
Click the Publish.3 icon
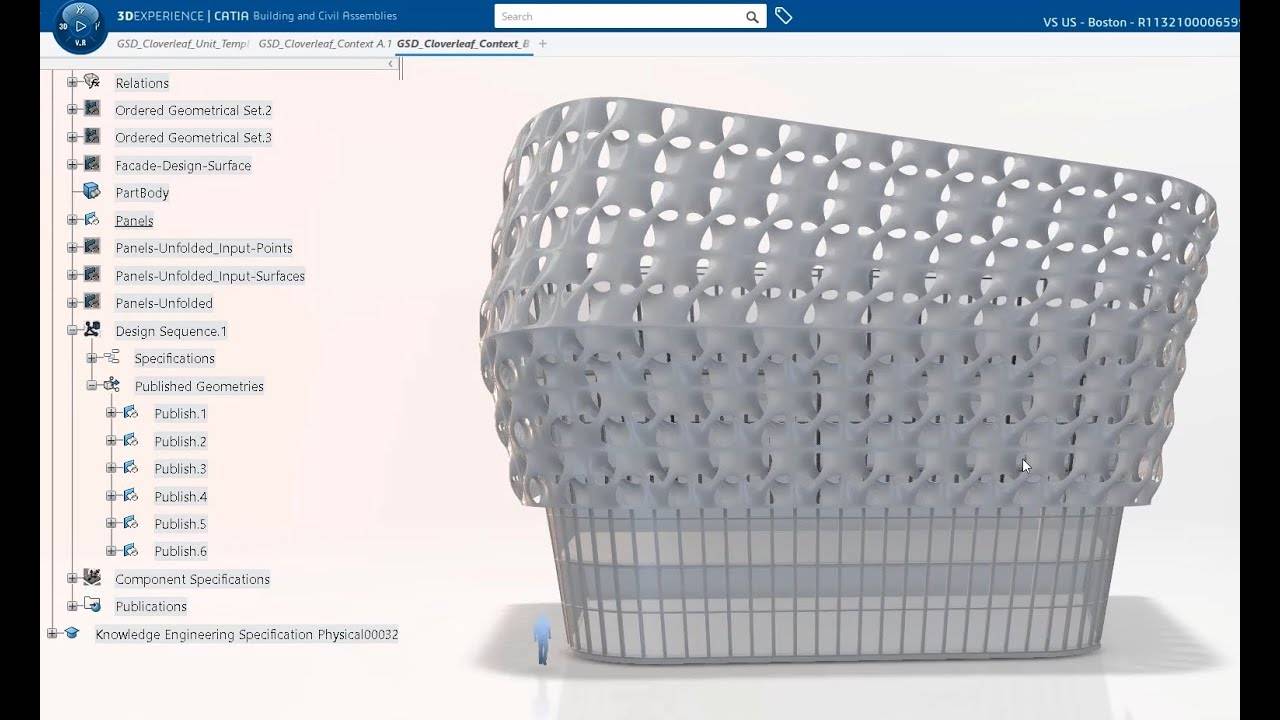[x=131, y=467]
